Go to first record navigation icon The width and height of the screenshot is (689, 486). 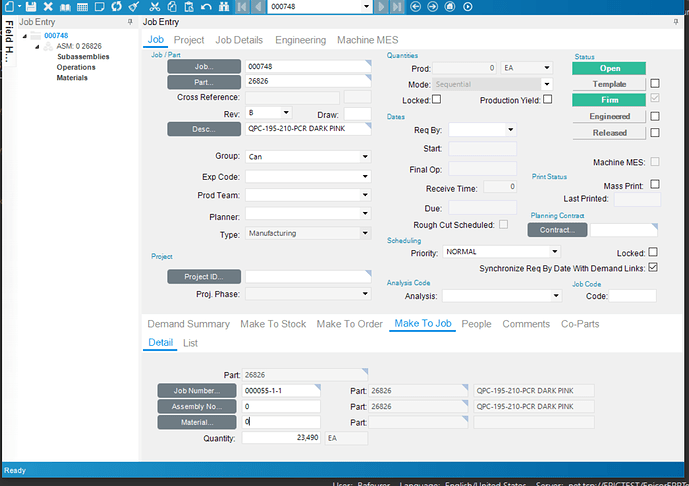pos(241,7)
